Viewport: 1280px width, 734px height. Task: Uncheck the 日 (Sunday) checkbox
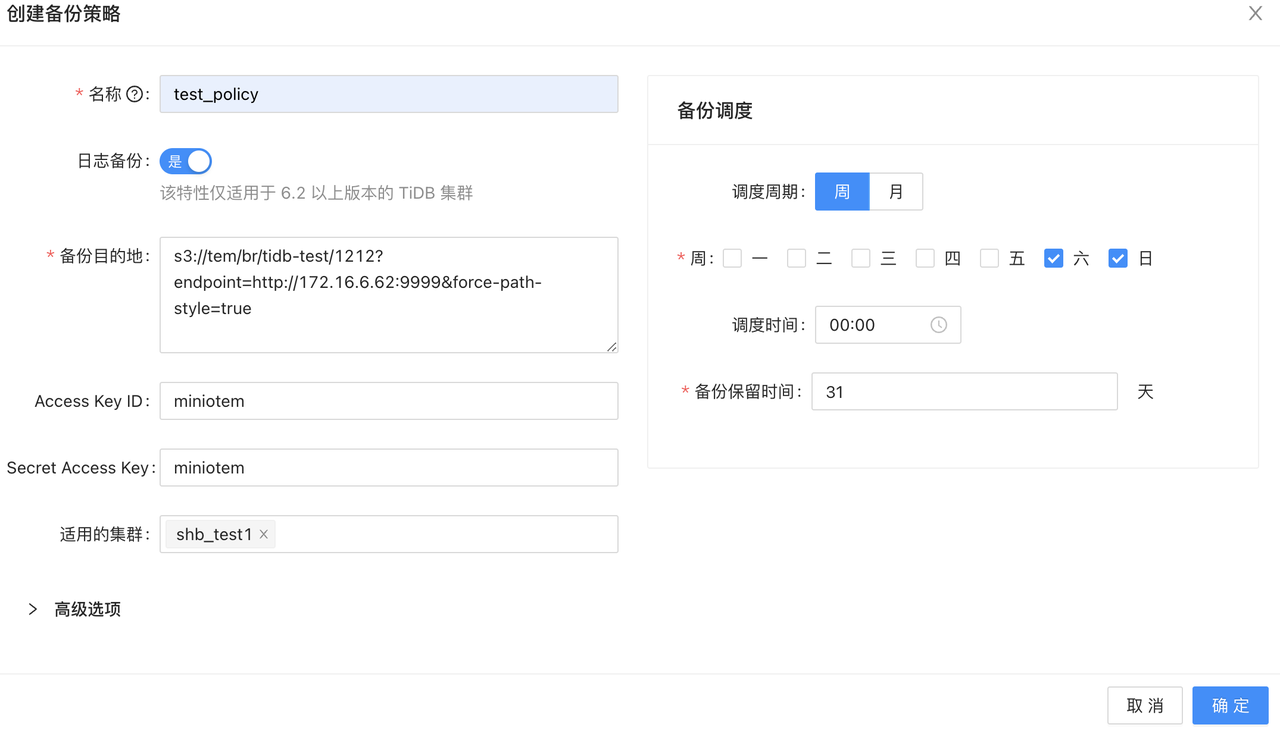pyautogui.click(x=1118, y=258)
